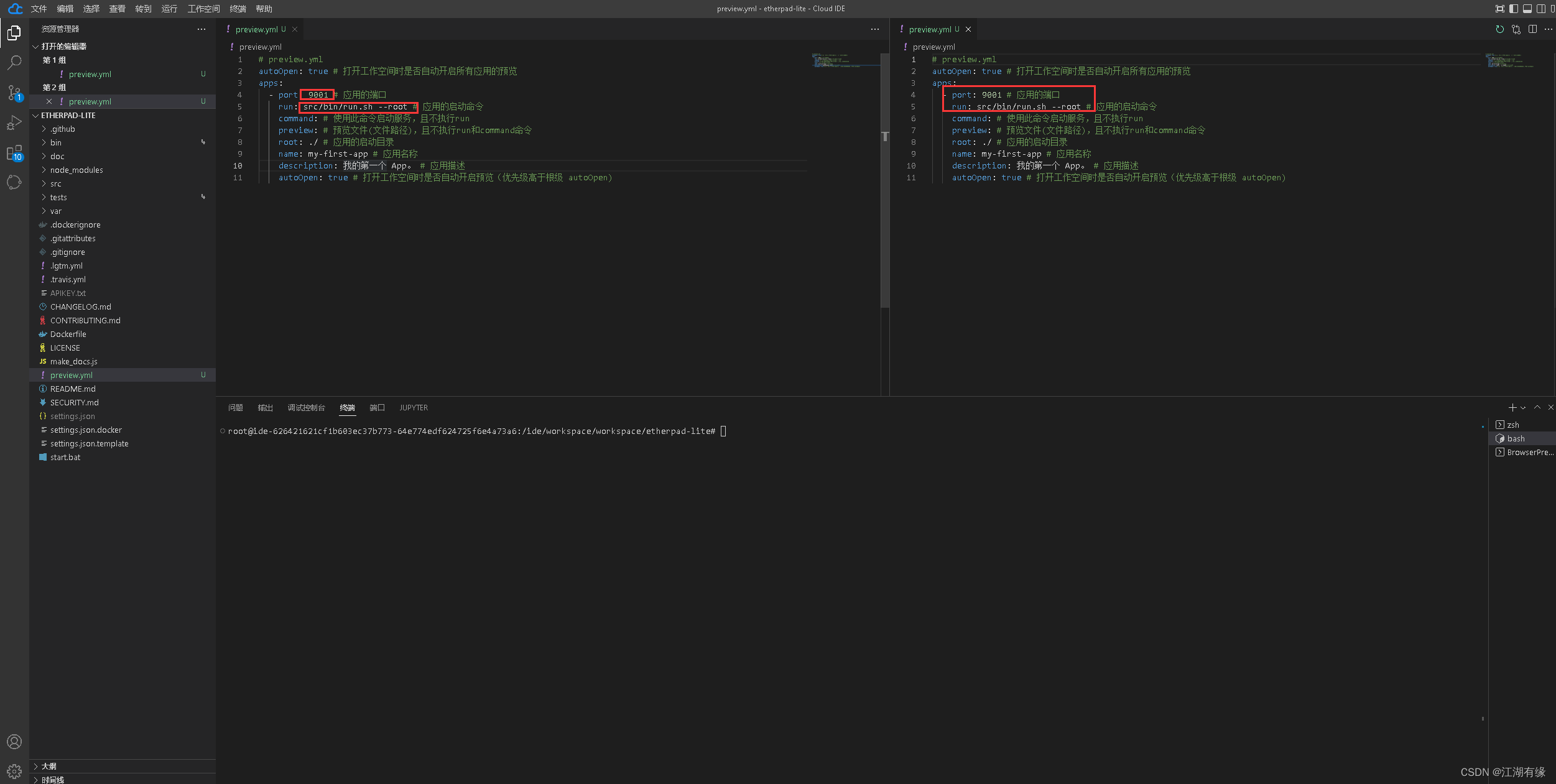This screenshot has width=1556, height=784.
Task: Switch to the 问题 panel tab
Action: tap(236, 408)
